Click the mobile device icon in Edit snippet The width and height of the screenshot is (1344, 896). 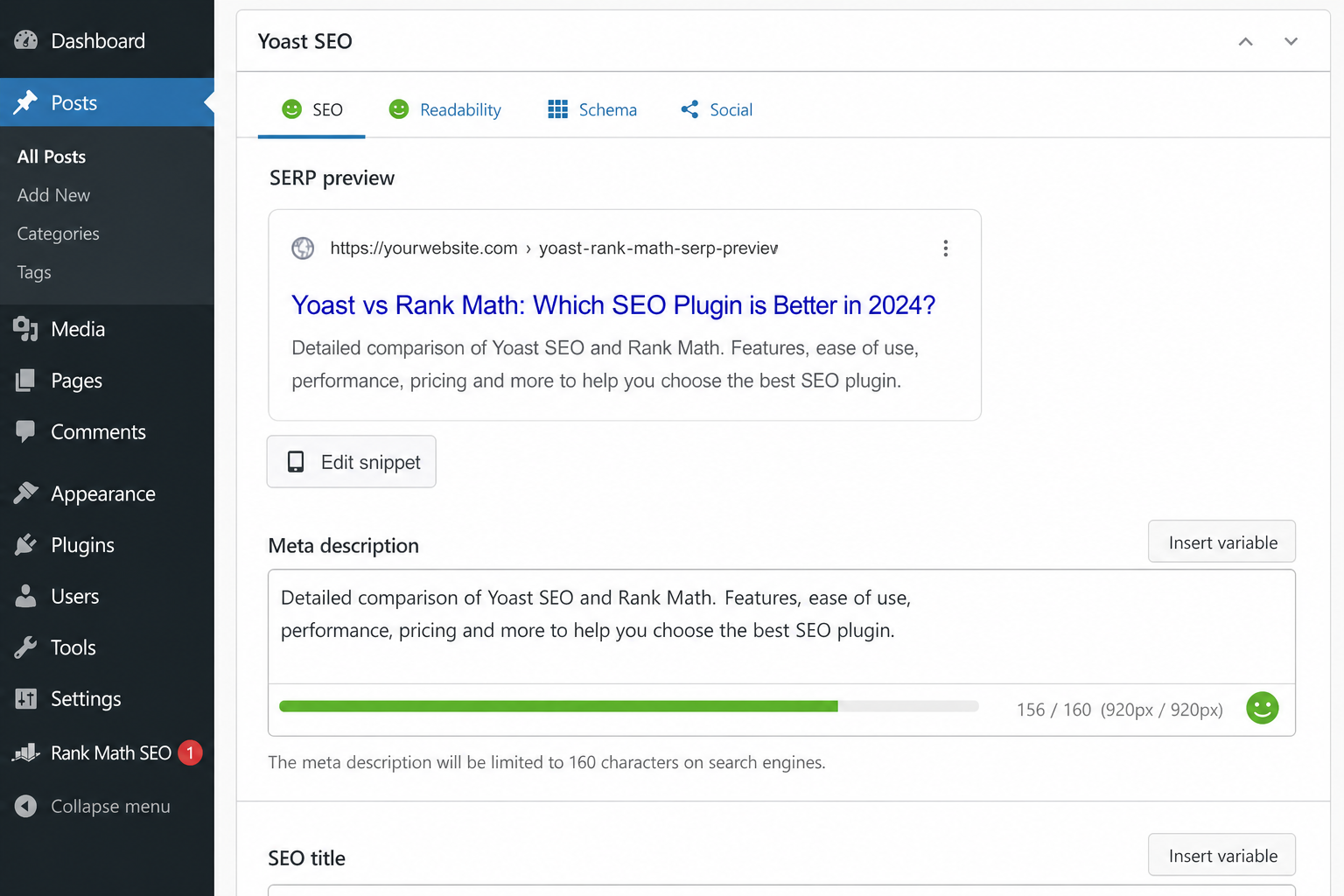tap(297, 462)
